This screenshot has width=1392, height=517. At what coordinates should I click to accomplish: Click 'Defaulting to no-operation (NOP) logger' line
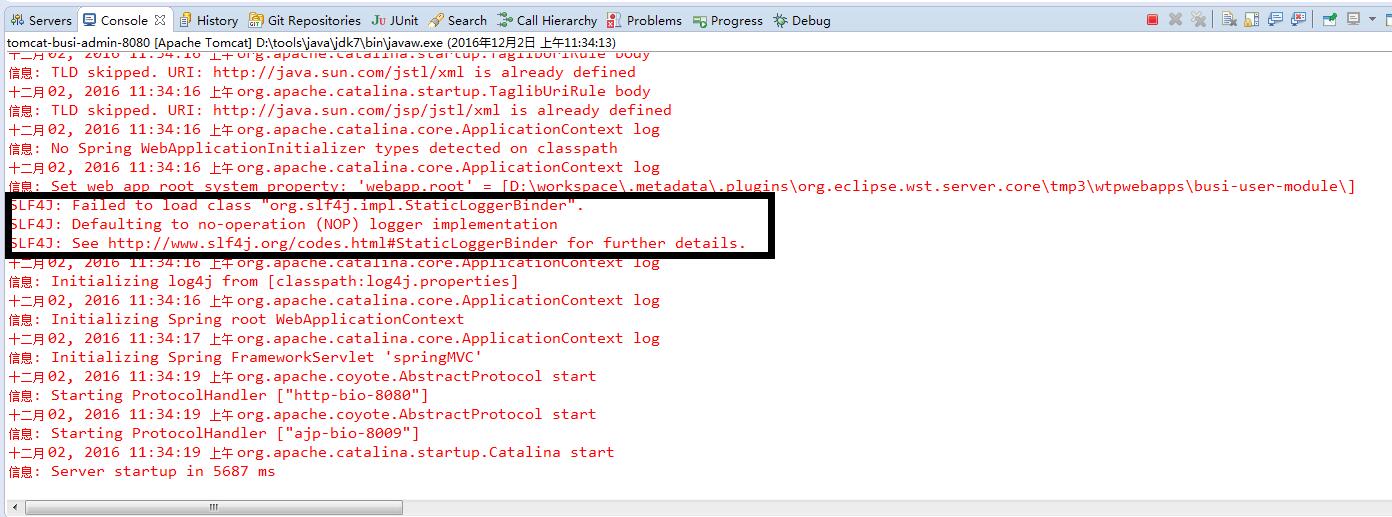coord(283,224)
